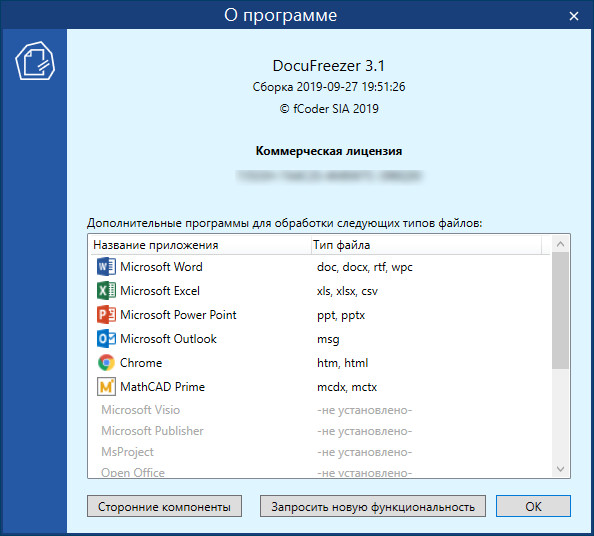Click the vertical scrollbar thumb
This screenshot has width=594, height=536.
tap(561, 310)
